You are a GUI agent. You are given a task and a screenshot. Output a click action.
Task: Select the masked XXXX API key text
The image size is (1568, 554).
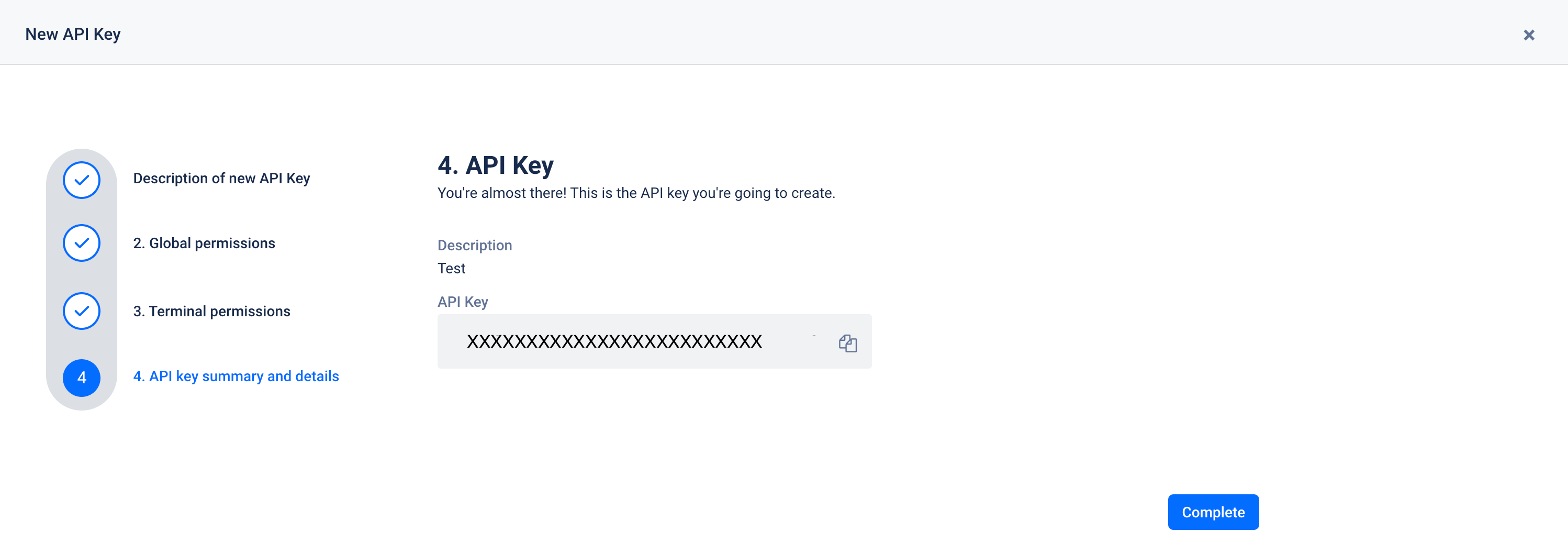pos(614,341)
